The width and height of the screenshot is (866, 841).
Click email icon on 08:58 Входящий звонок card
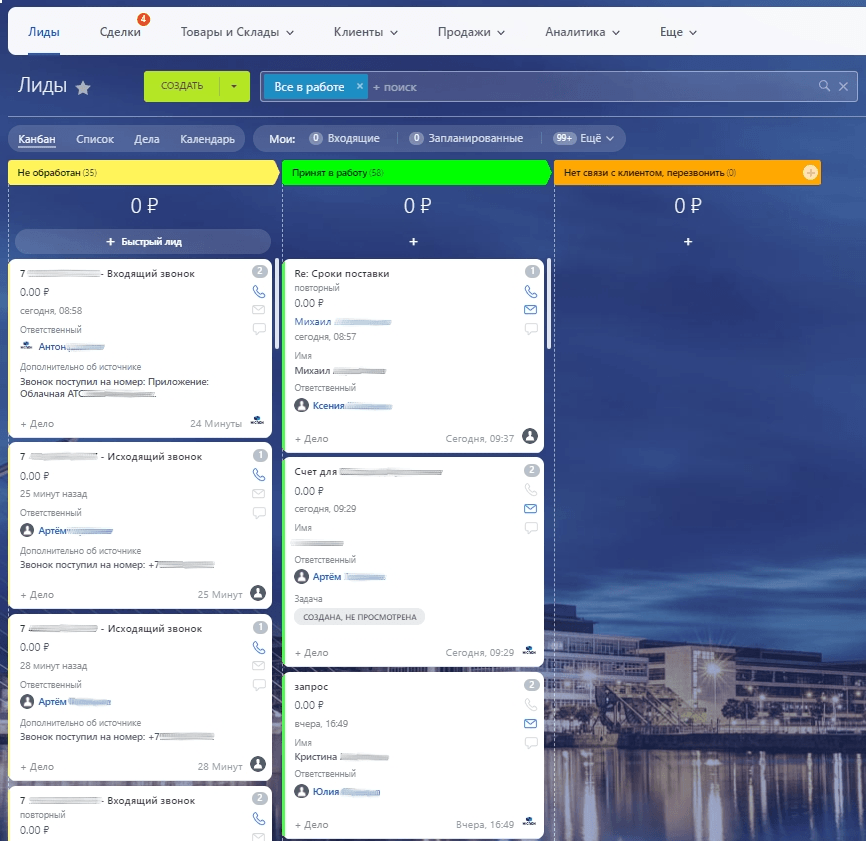click(258, 310)
